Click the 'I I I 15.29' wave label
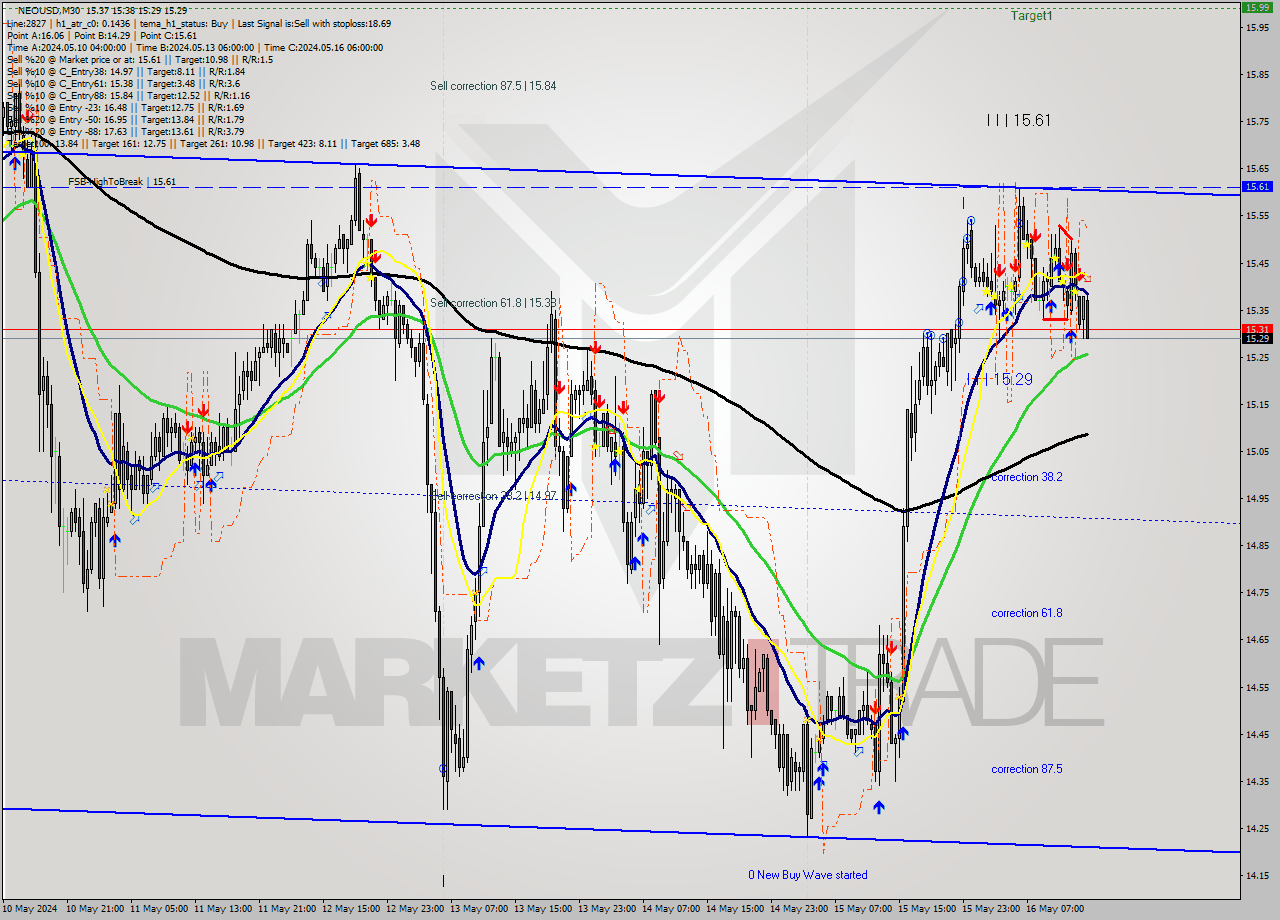Image resolution: width=1280 pixels, height=920 pixels. click(999, 379)
